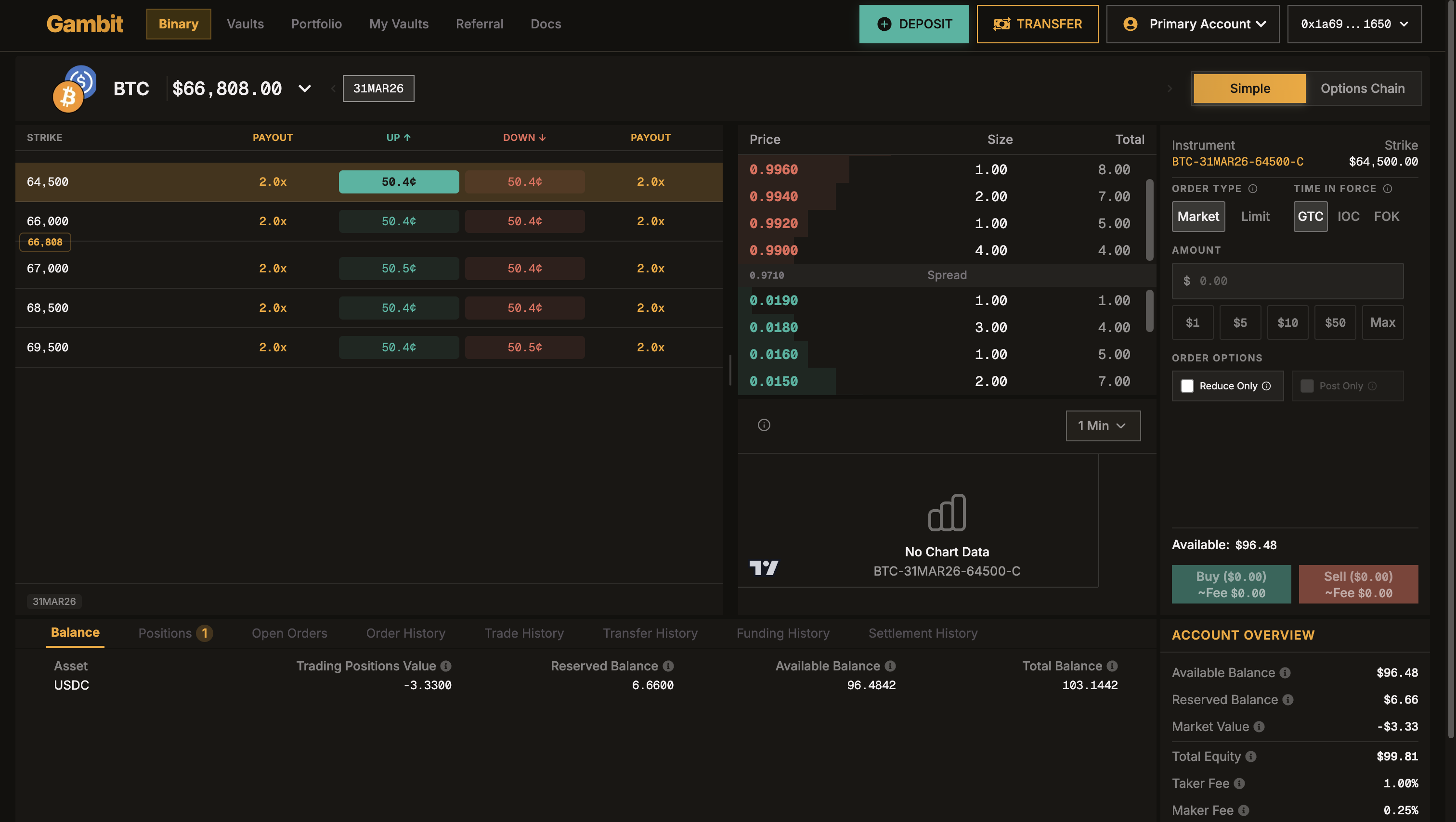Click Trading Positions Value info icon
The image size is (1456, 822).
click(446, 666)
